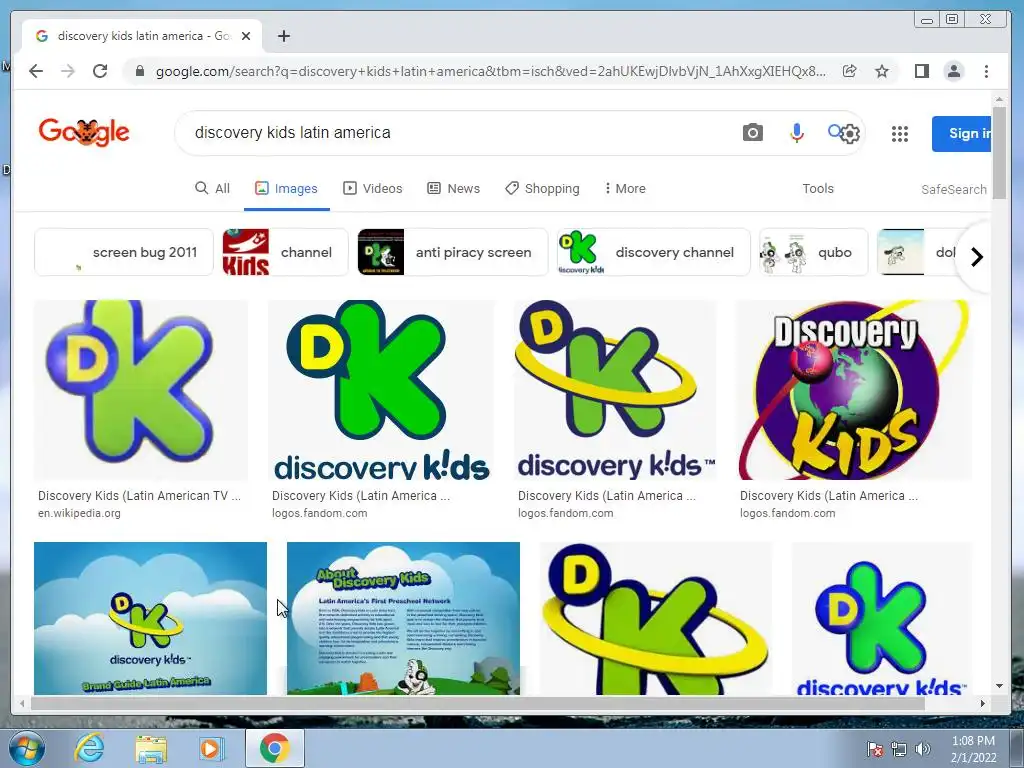The width and height of the screenshot is (1024, 768).
Task: Open the Chrome profile avatar
Action: [x=953, y=71]
